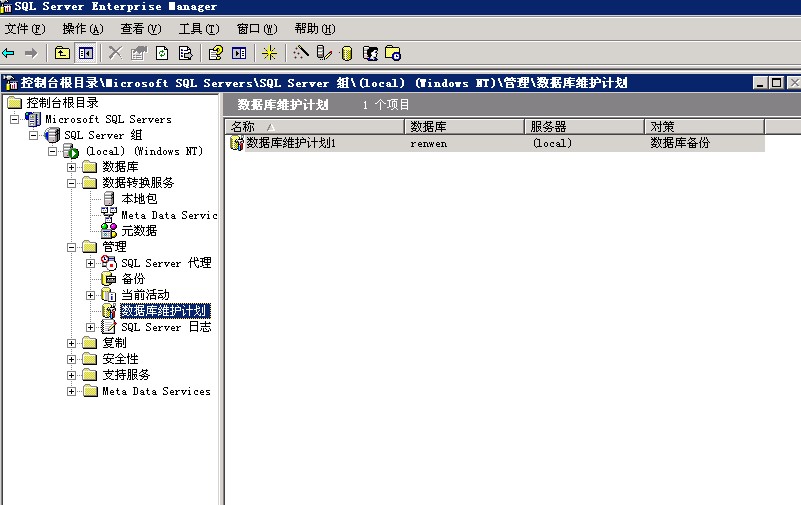Click the SQL Server 组 icon

52,135
